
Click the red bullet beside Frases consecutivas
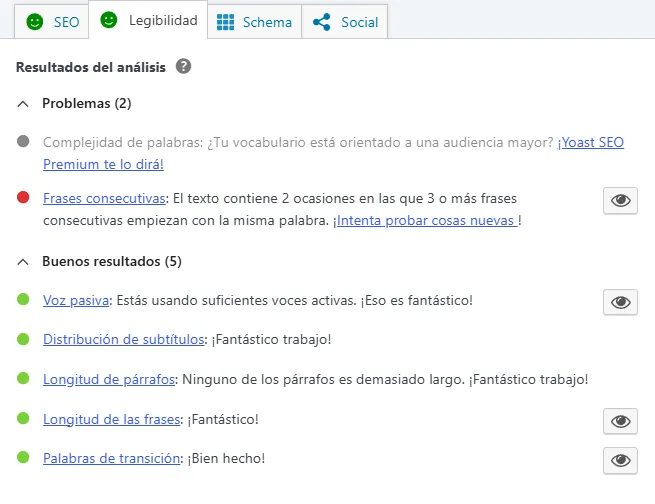(x=23, y=197)
